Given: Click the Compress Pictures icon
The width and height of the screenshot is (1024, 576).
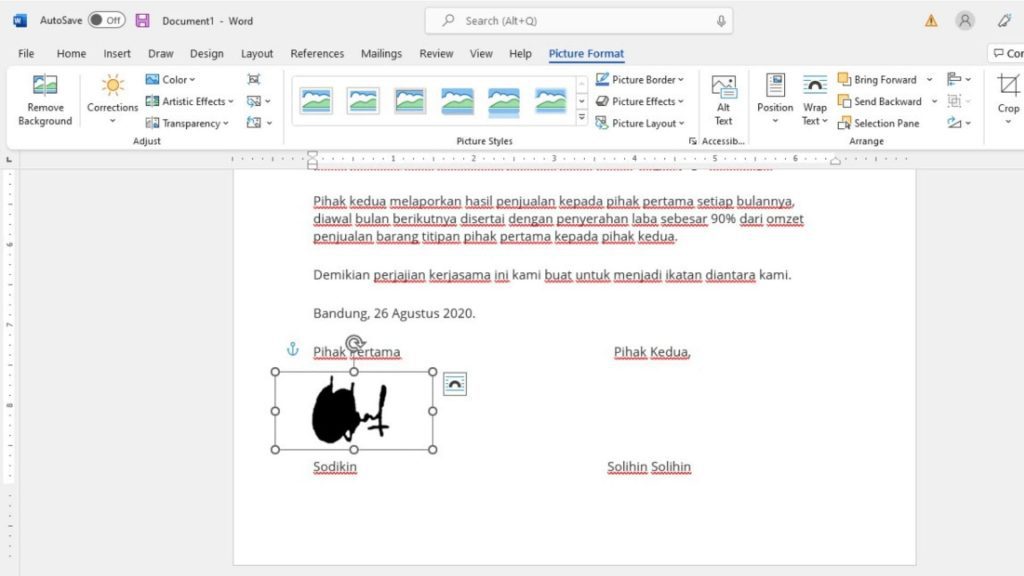Looking at the screenshot, I should tap(254, 79).
